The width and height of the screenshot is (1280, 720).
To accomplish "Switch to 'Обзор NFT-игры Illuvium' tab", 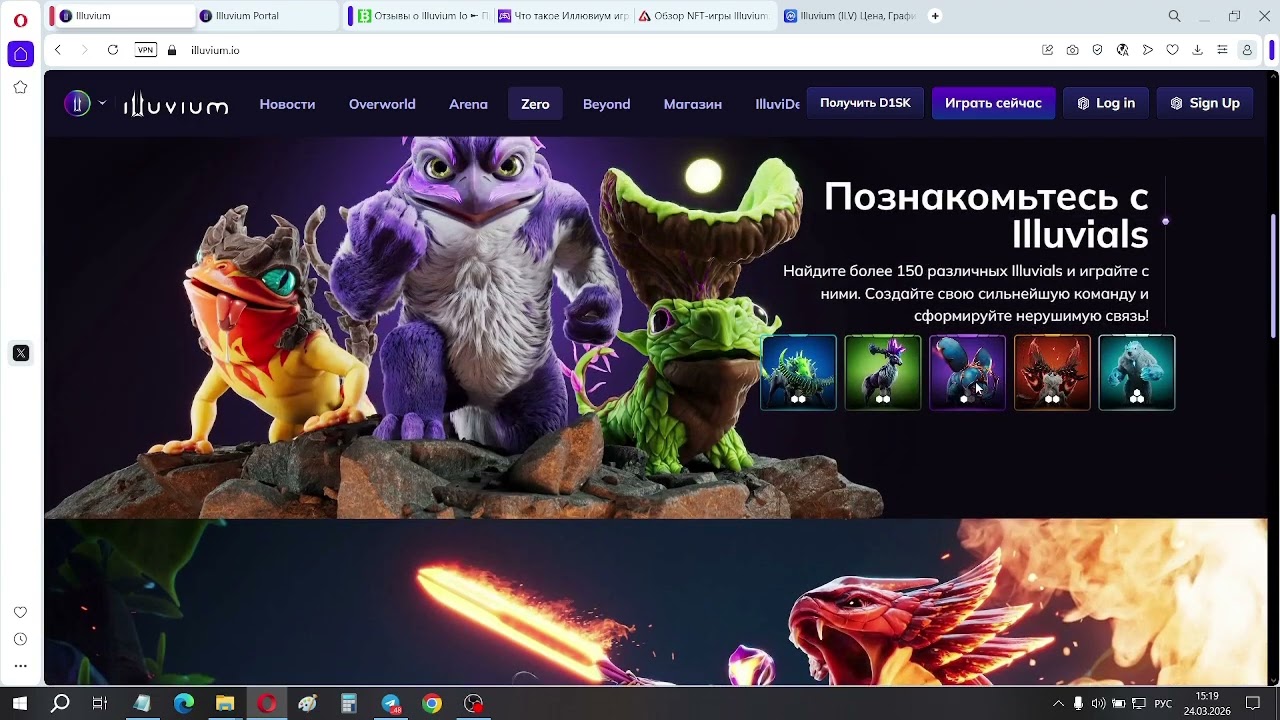I will (704, 16).
